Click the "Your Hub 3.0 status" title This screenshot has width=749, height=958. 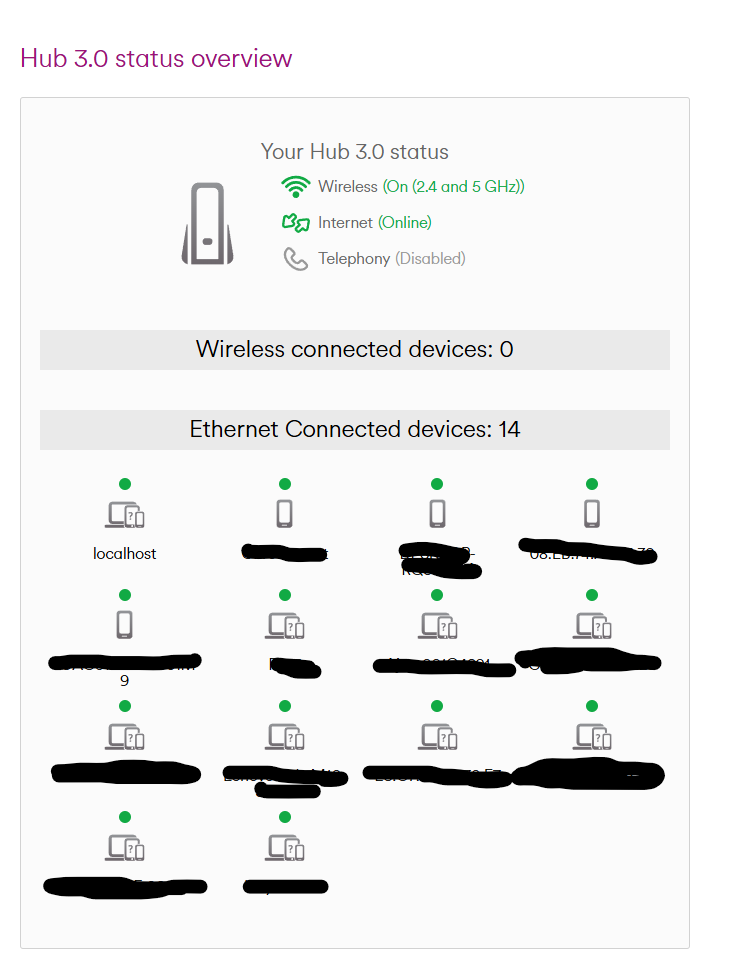355,152
